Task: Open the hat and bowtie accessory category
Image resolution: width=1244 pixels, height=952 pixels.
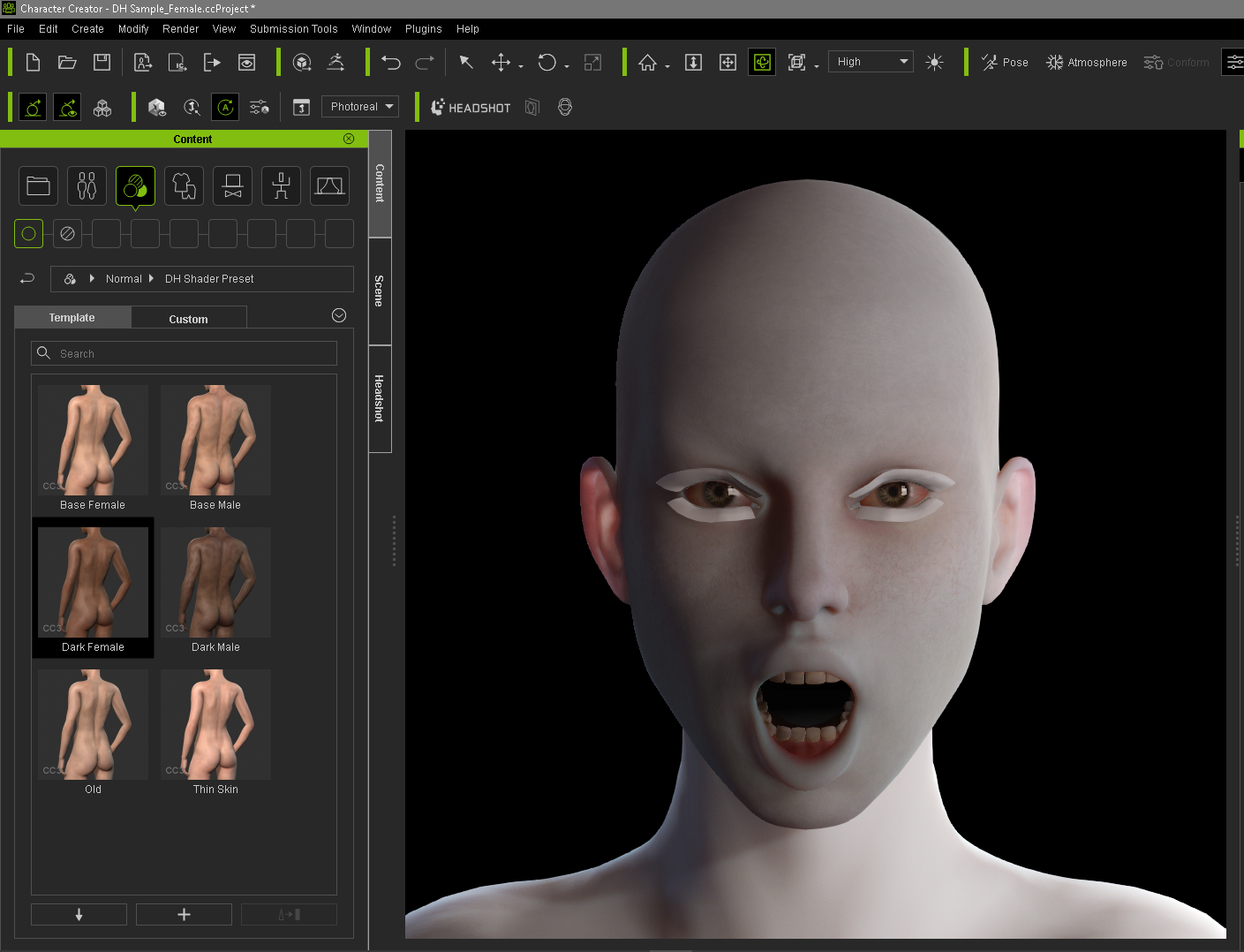Action: pyautogui.click(x=232, y=186)
